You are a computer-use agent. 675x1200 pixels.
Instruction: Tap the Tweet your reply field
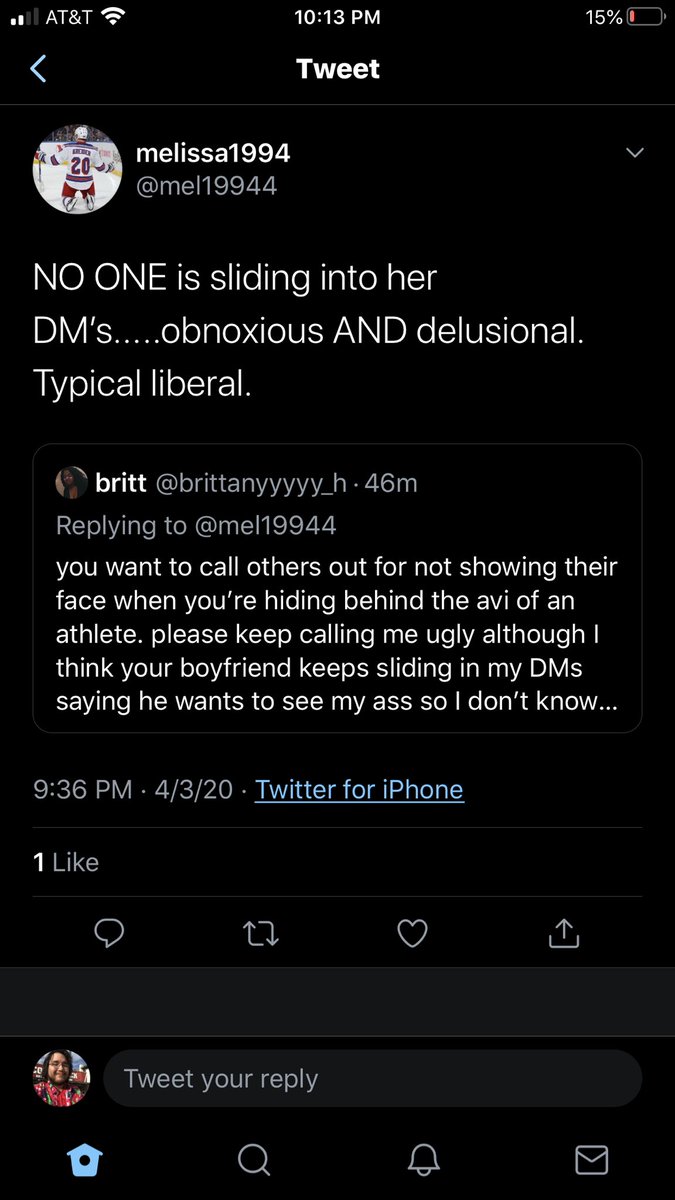372,1079
